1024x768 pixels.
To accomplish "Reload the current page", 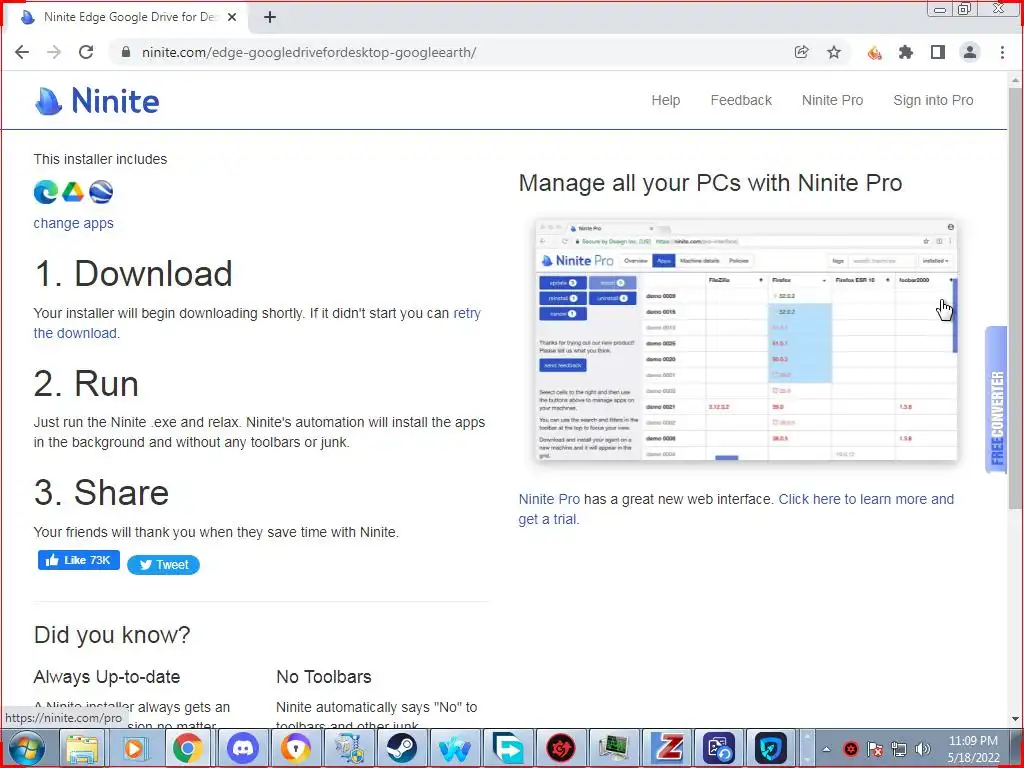I will 86,52.
